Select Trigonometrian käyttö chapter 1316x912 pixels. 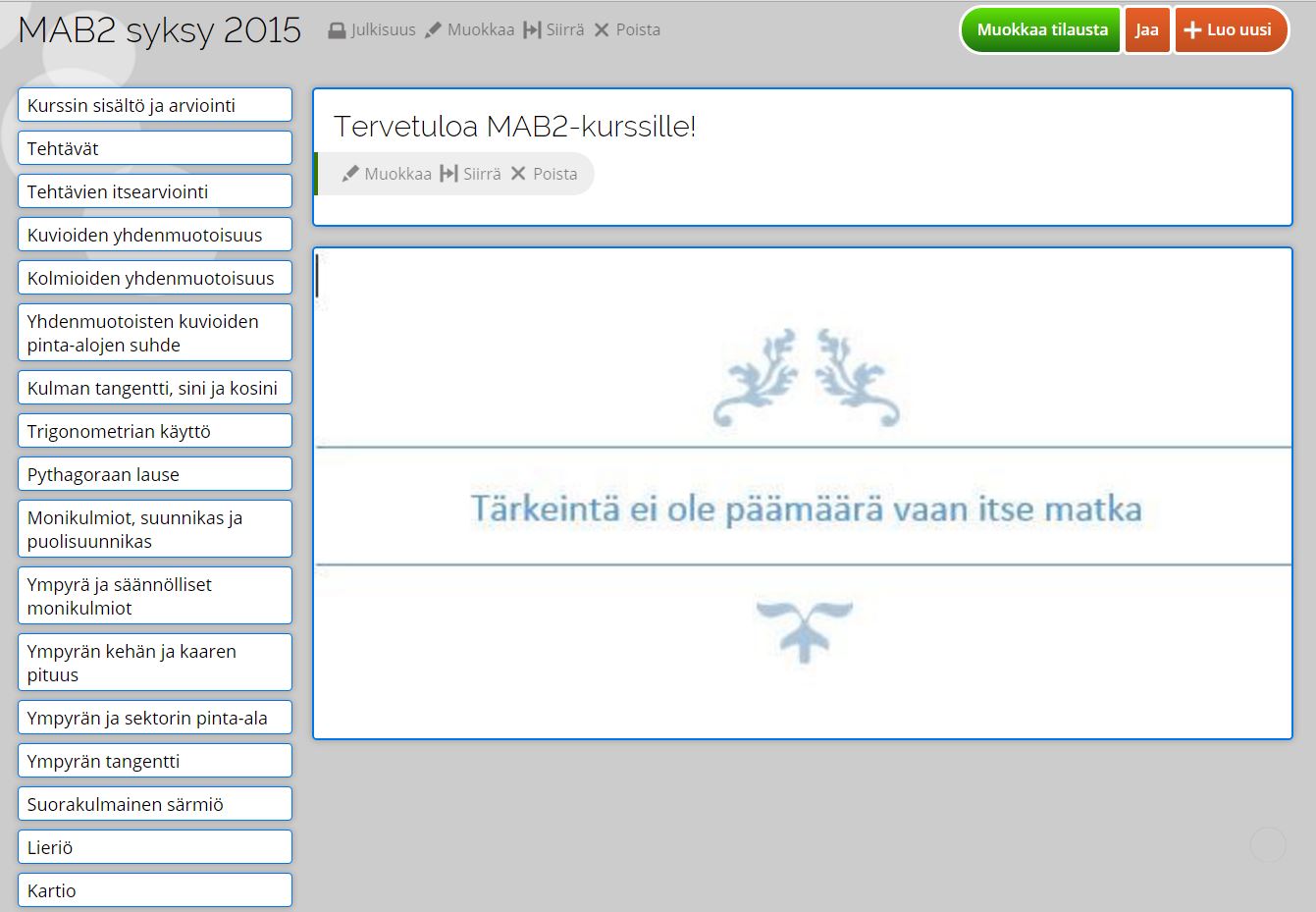(155, 431)
